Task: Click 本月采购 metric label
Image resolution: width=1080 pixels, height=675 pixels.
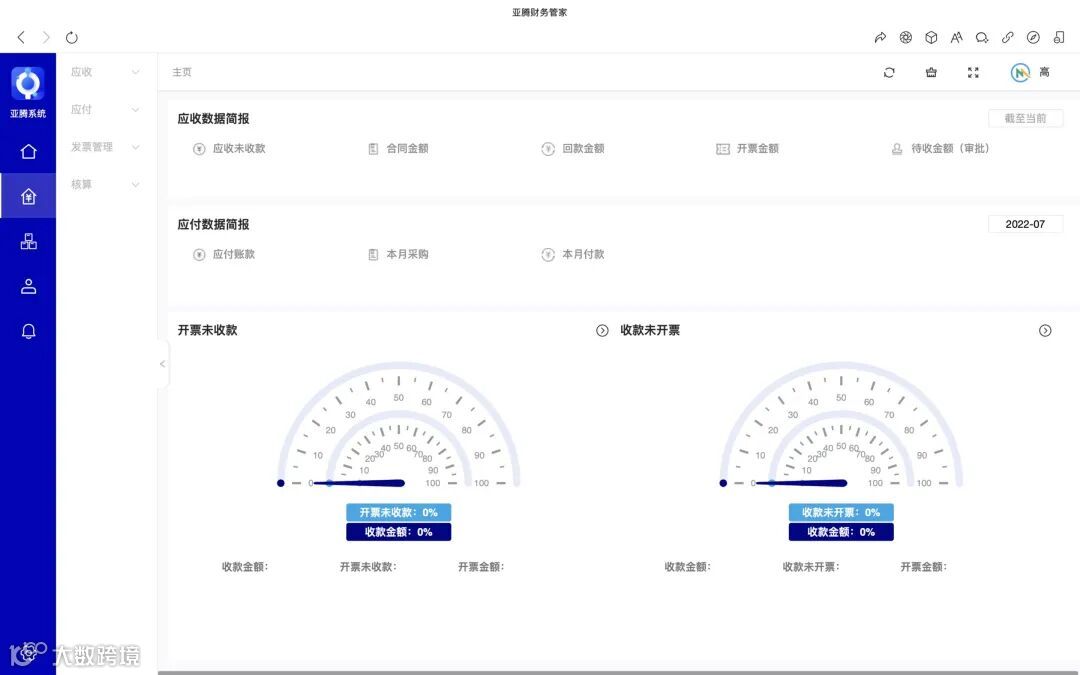Action: pyautogui.click(x=407, y=254)
